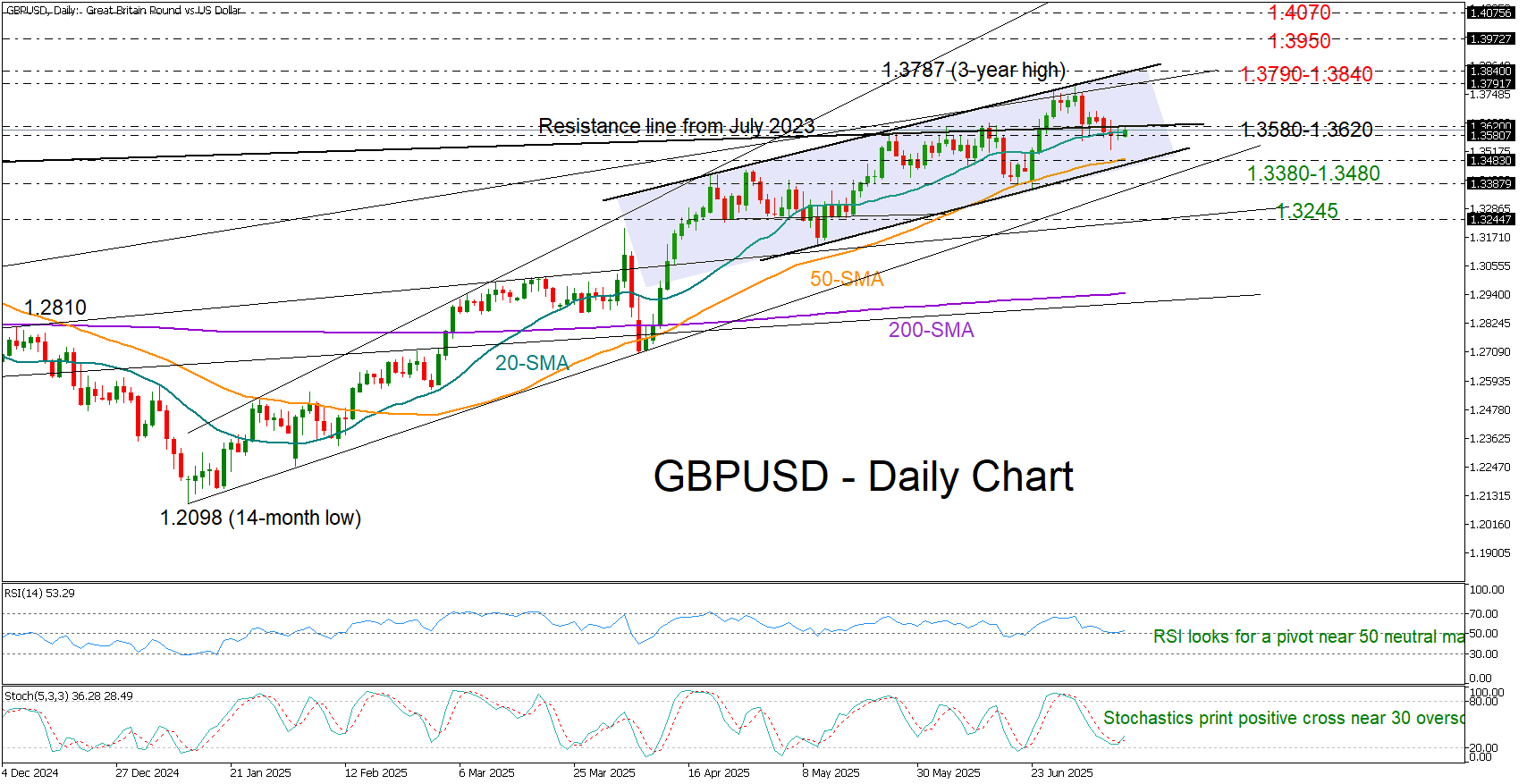Select the Resistance line from July 2023 text
The image size is (1527, 784).
(676, 126)
